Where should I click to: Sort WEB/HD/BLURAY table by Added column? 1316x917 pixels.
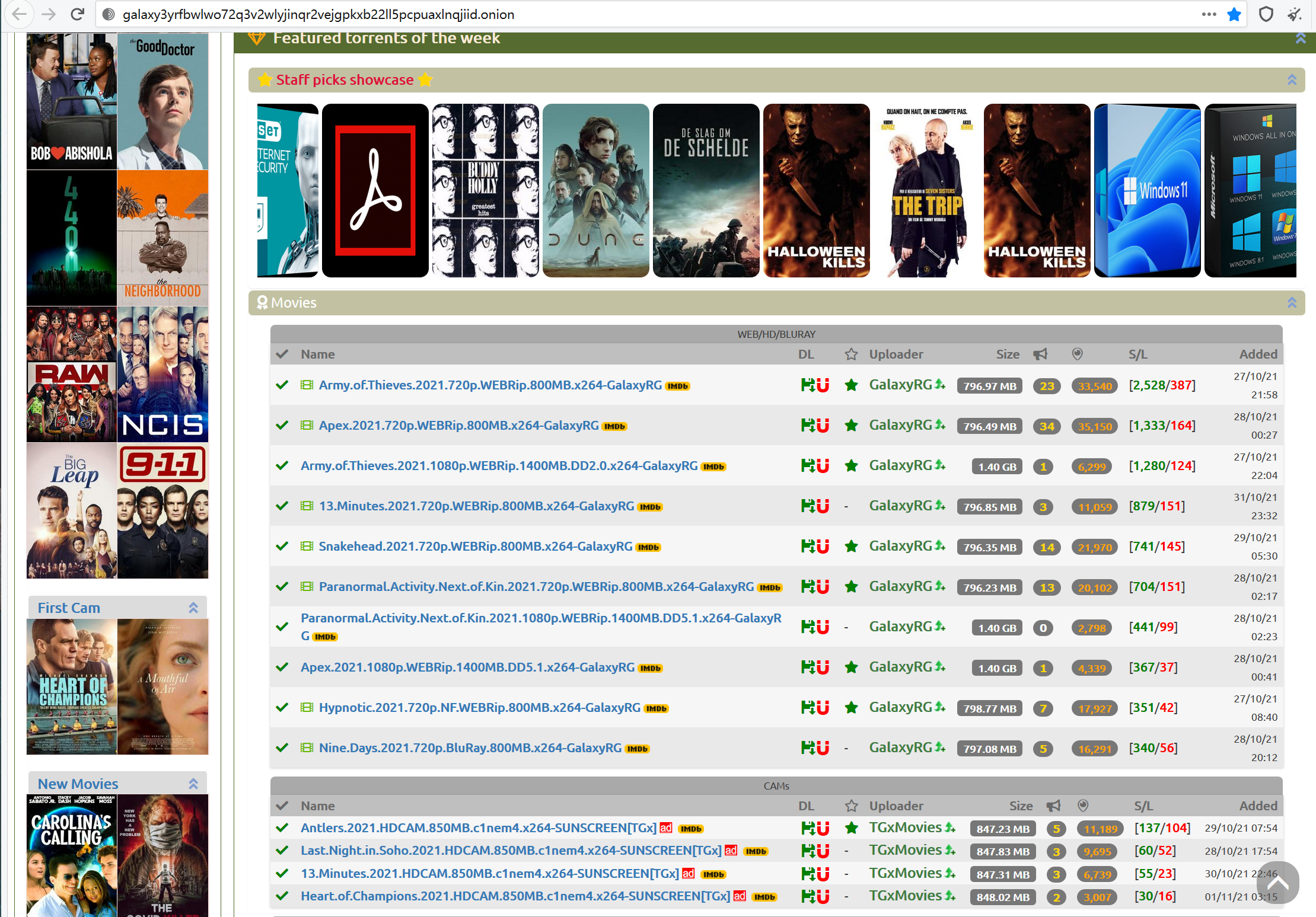click(1258, 354)
